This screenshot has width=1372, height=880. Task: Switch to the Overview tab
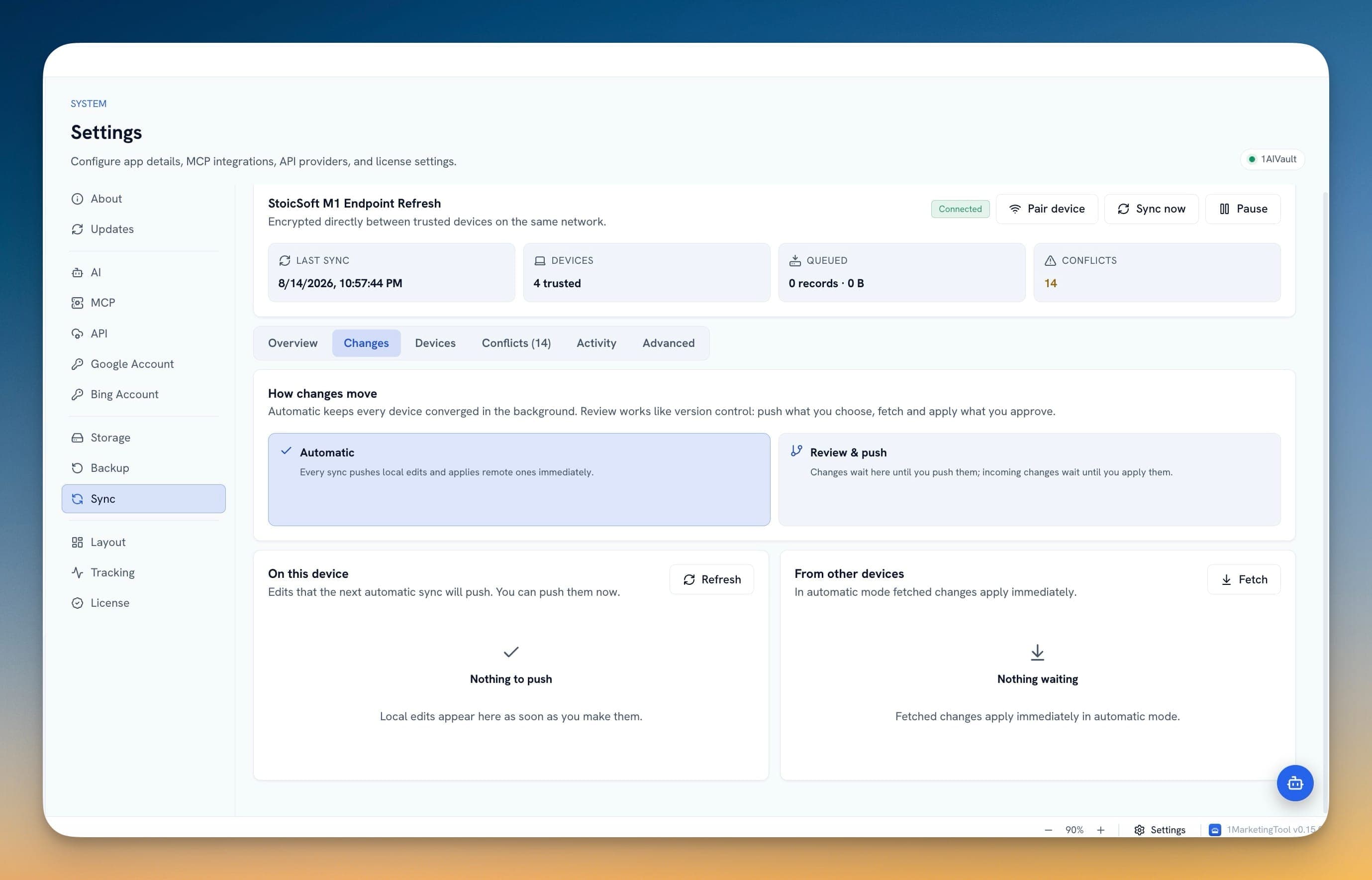[293, 343]
